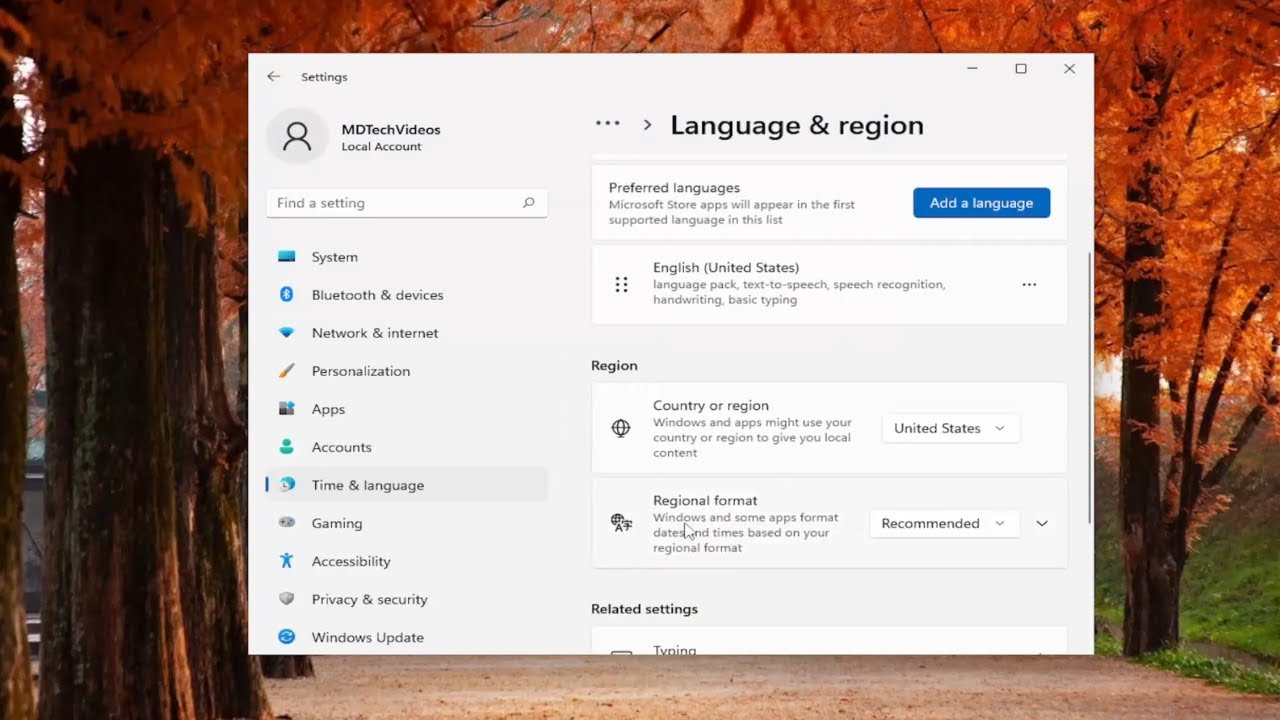
Task: Click the Find a setting search box
Action: click(407, 203)
